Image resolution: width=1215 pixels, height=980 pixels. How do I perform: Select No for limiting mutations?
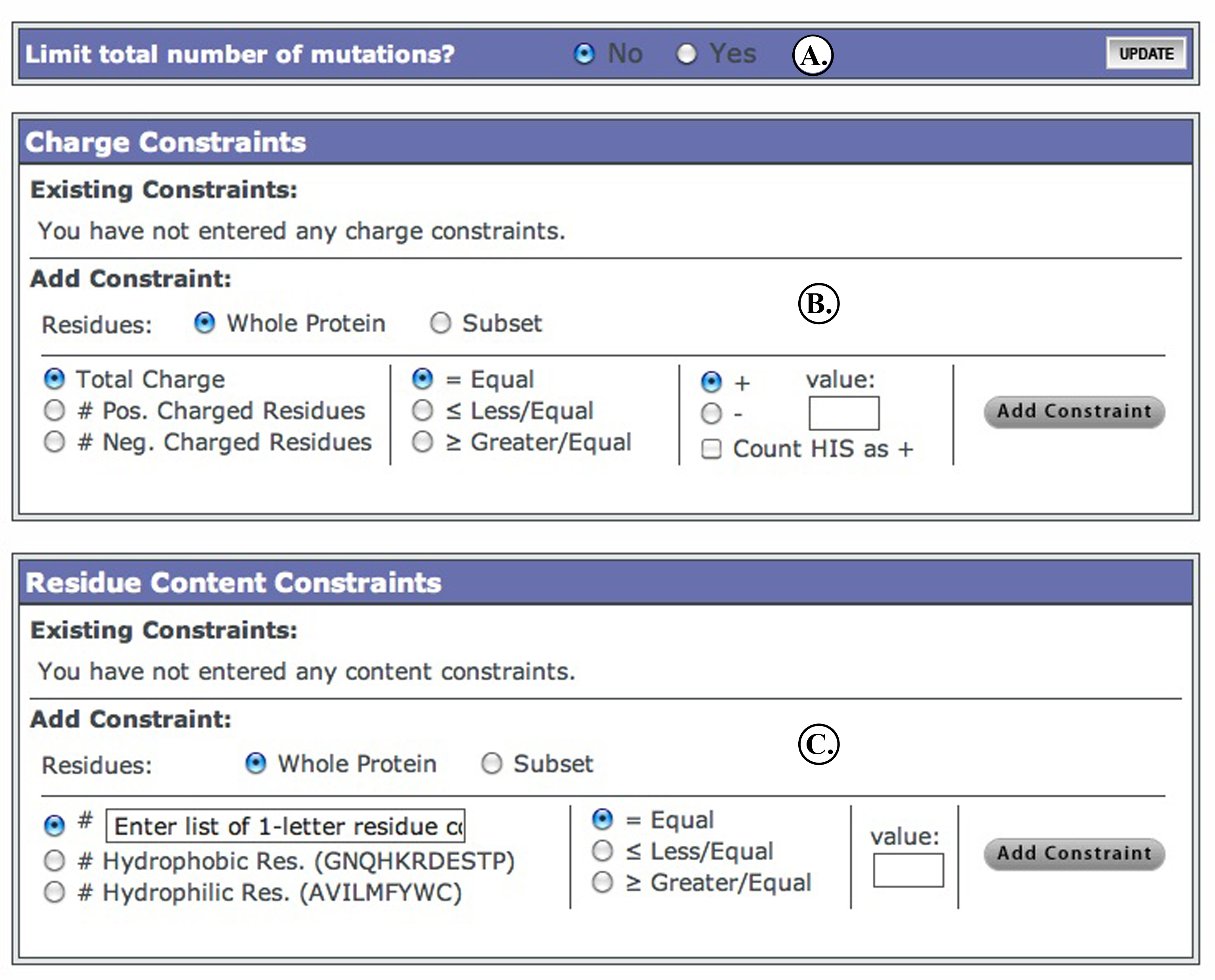click(584, 54)
